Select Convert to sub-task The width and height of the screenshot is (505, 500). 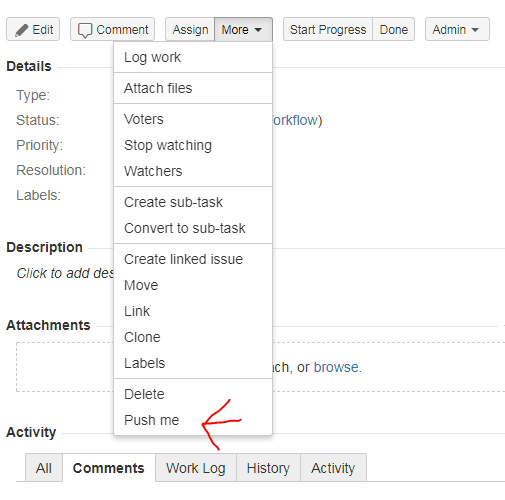point(193,228)
